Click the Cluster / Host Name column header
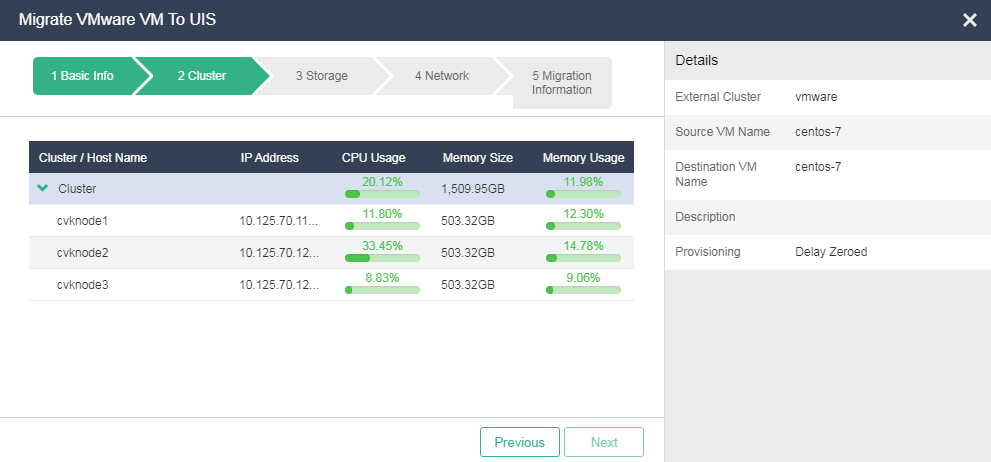Image resolution: width=991 pixels, height=462 pixels. click(93, 158)
